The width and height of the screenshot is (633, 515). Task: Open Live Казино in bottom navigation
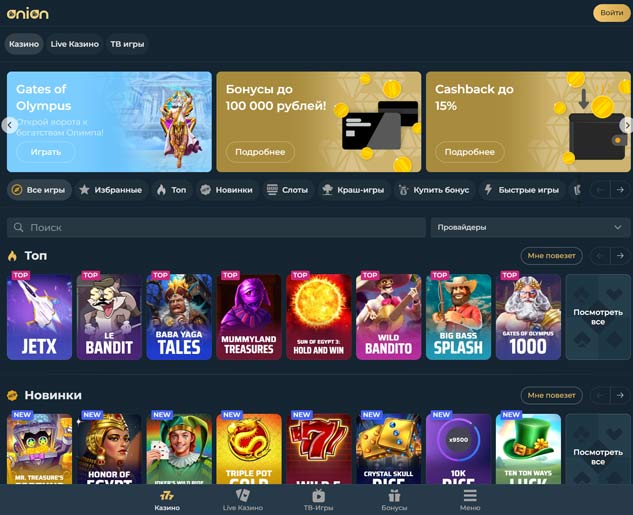pyautogui.click(x=243, y=500)
